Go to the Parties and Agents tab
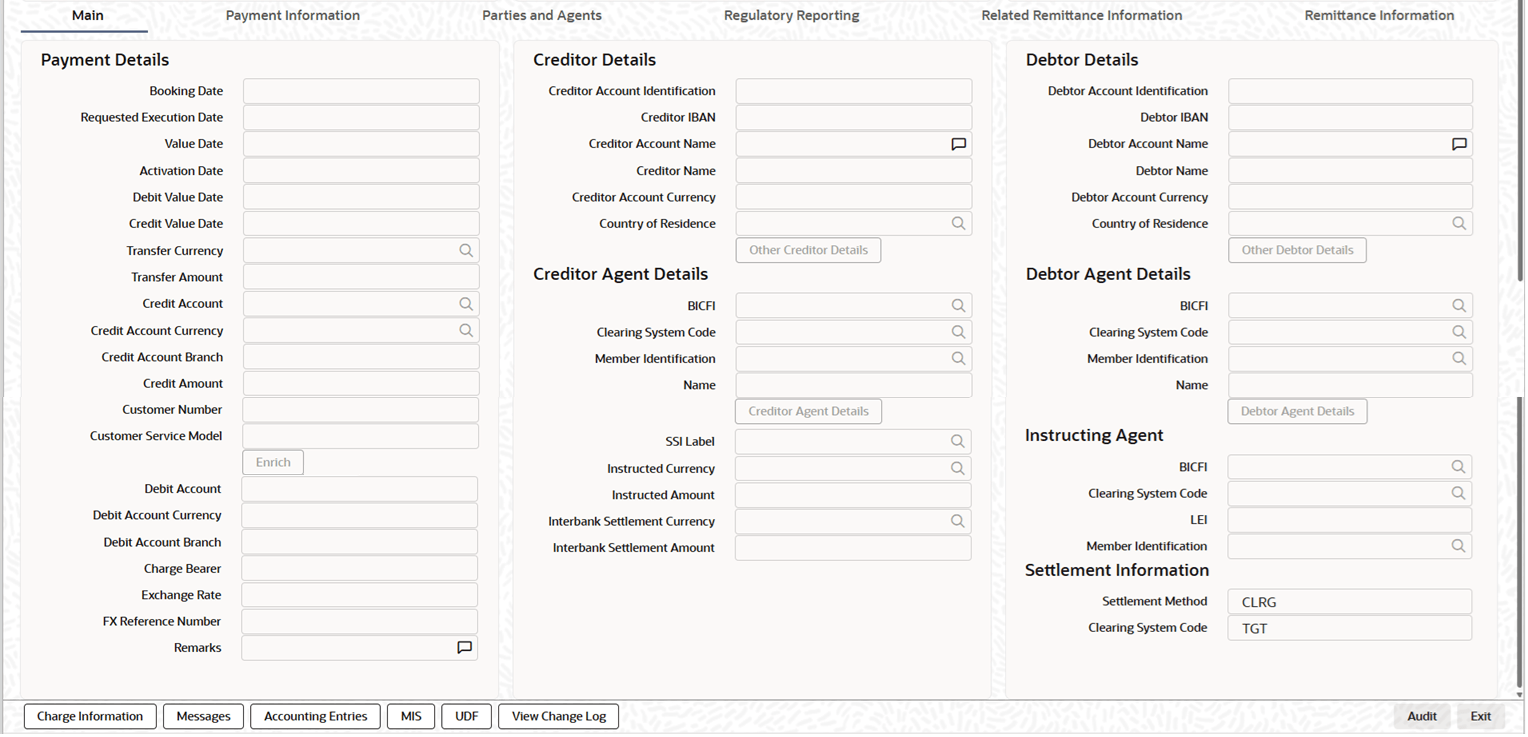This screenshot has width=1528, height=737. coord(542,15)
